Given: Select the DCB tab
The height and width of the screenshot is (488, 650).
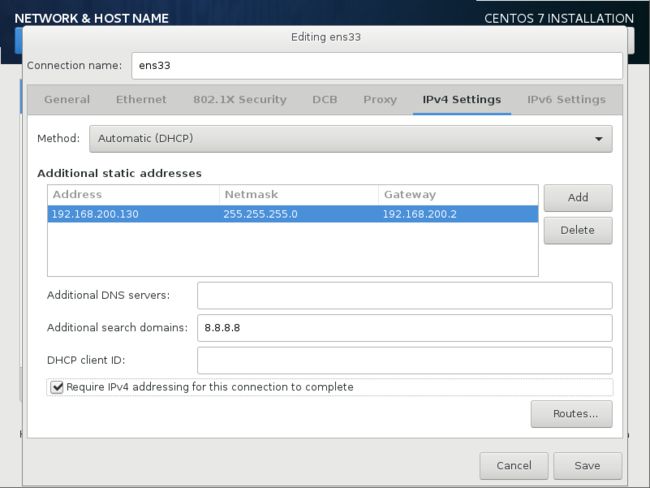Looking at the screenshot, I should point(325,100).
